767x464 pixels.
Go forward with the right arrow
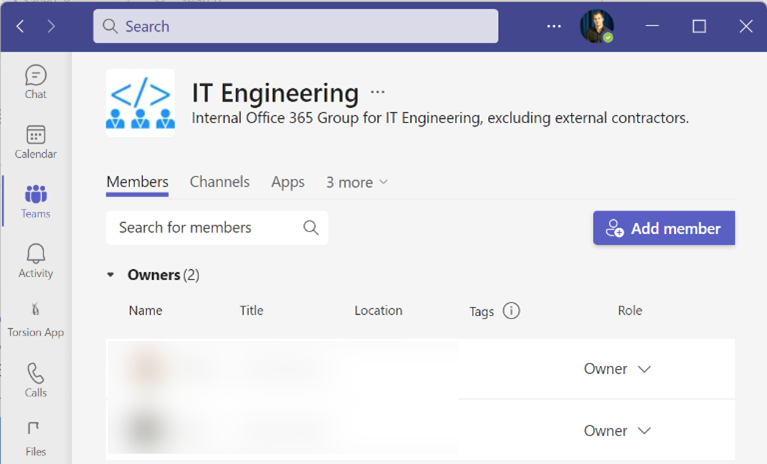pyautogui.click(x=51, y=26)
